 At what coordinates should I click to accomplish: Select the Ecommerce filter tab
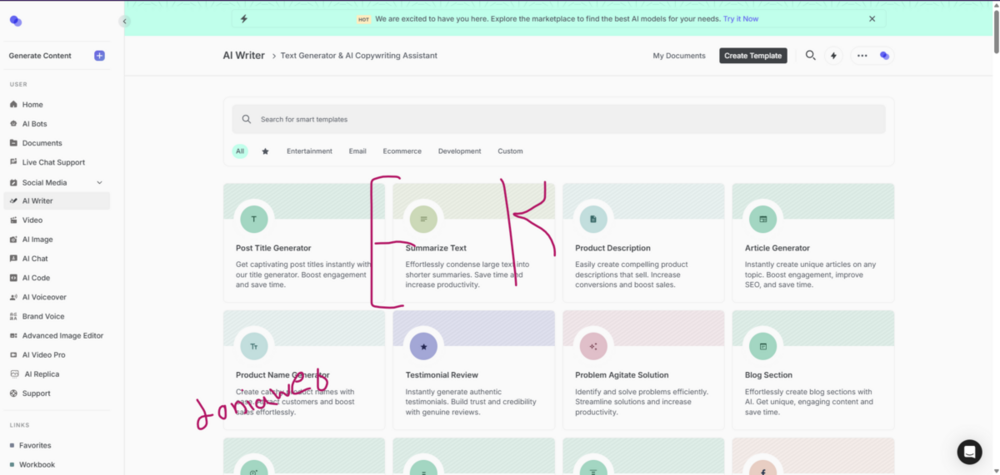402,152
